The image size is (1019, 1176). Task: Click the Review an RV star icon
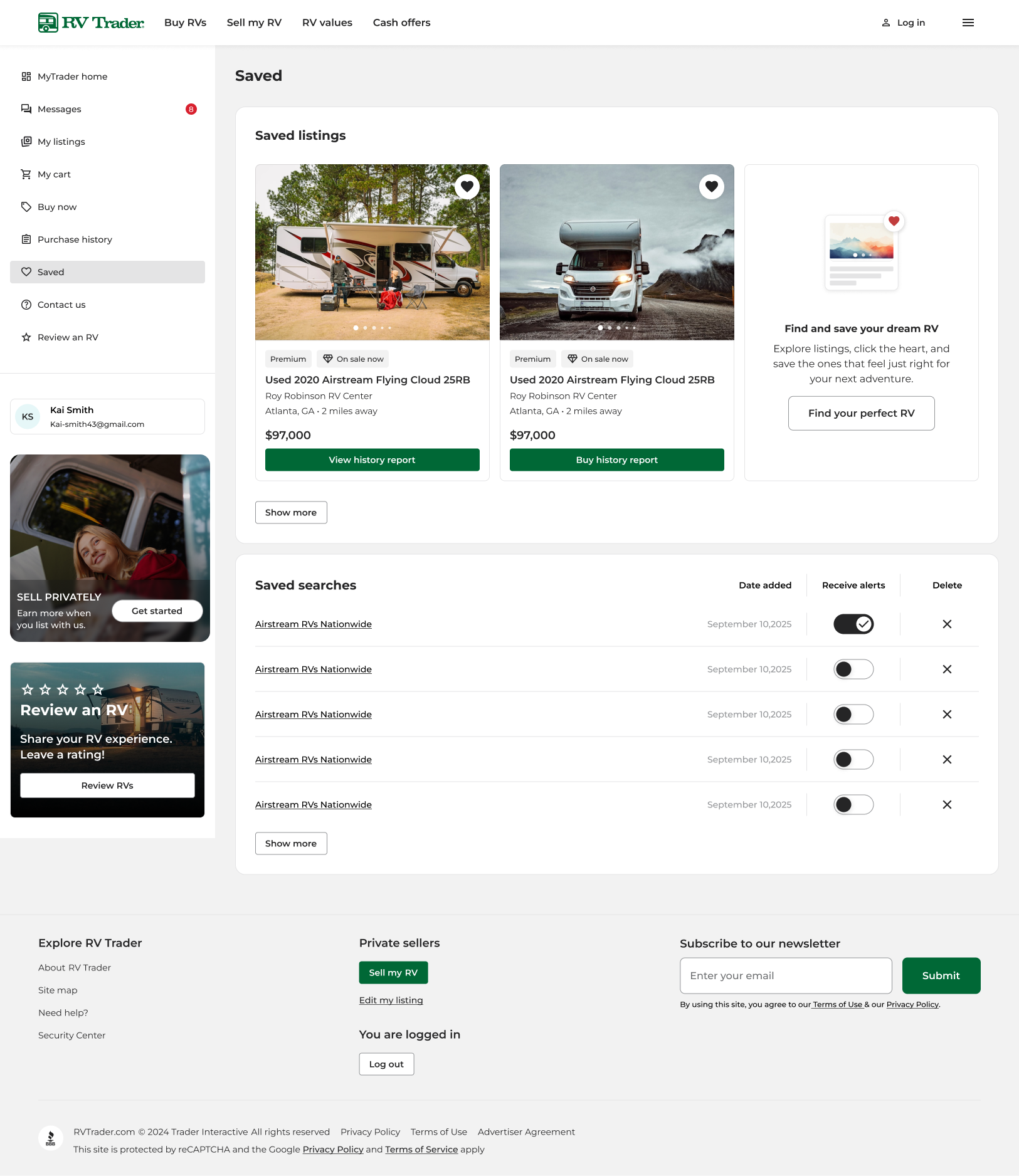tap(26, 337)
